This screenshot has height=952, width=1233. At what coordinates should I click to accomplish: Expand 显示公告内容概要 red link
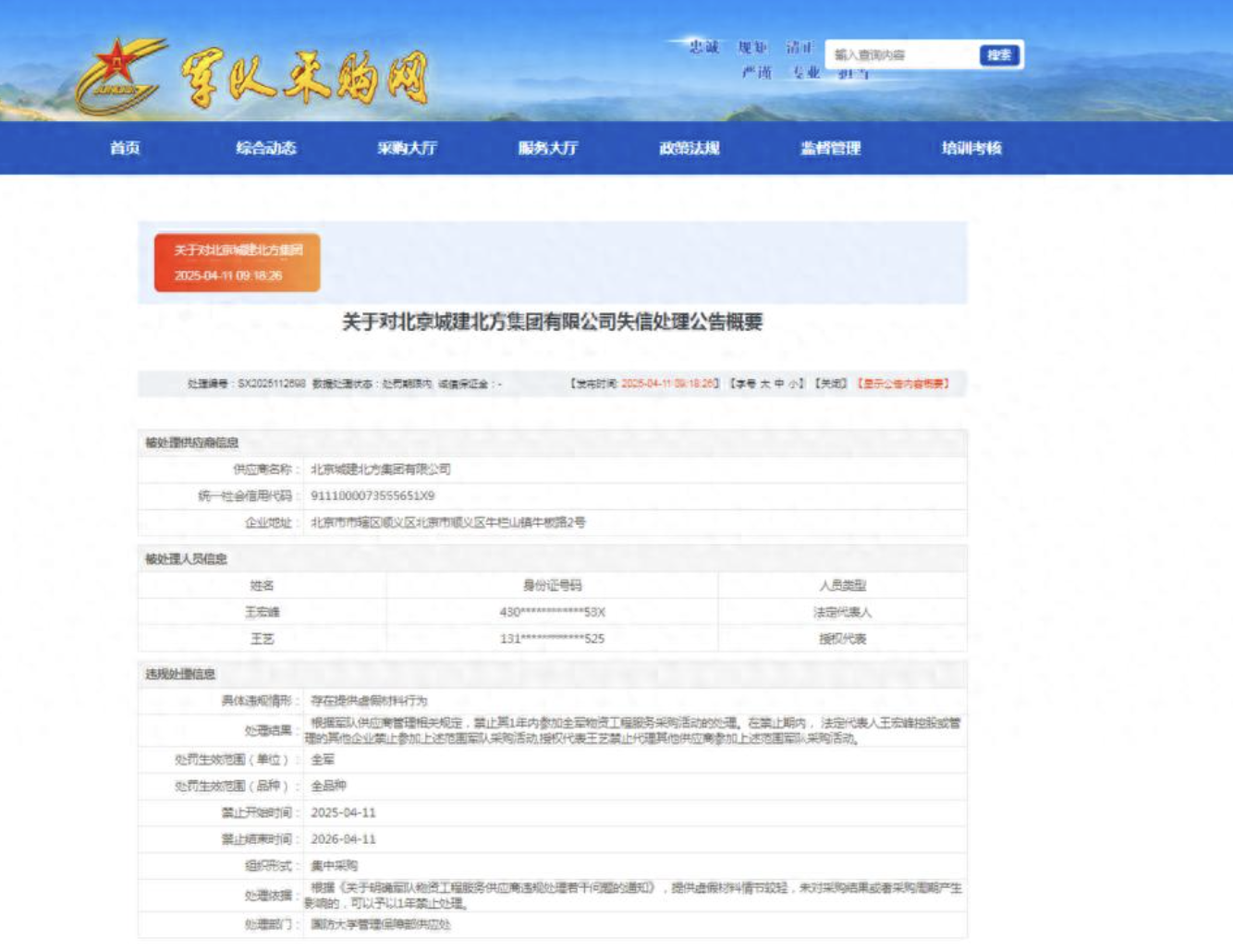[x=903, y=384]
